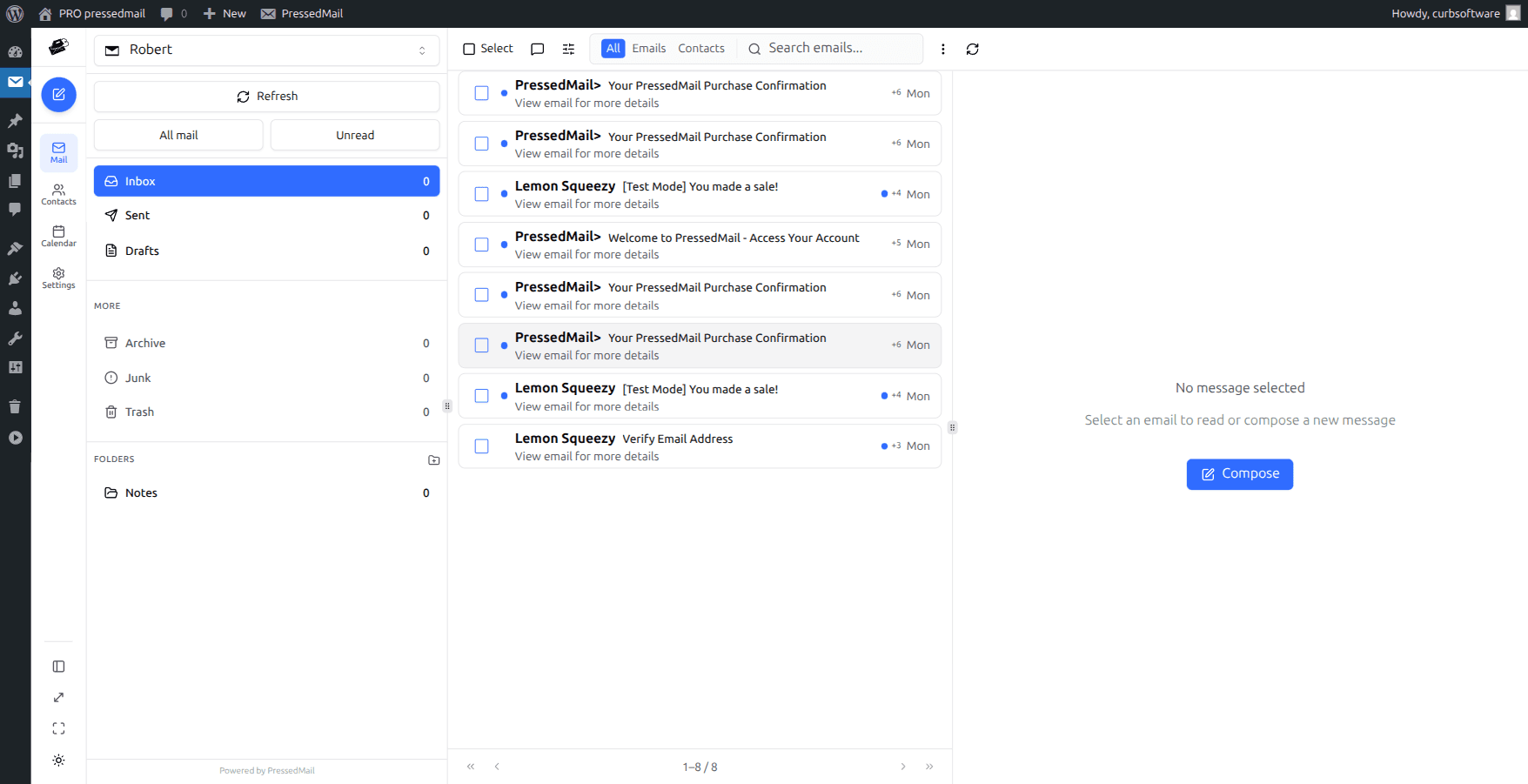Viewport: 1528px width, 784px height.
Task: Switch to the Emails tab
Action: click(649, 48)
